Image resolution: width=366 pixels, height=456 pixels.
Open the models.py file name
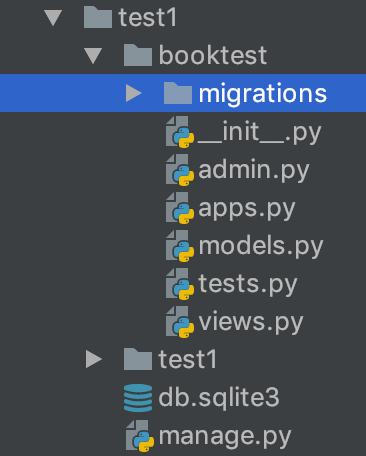(x=261, y=247)
